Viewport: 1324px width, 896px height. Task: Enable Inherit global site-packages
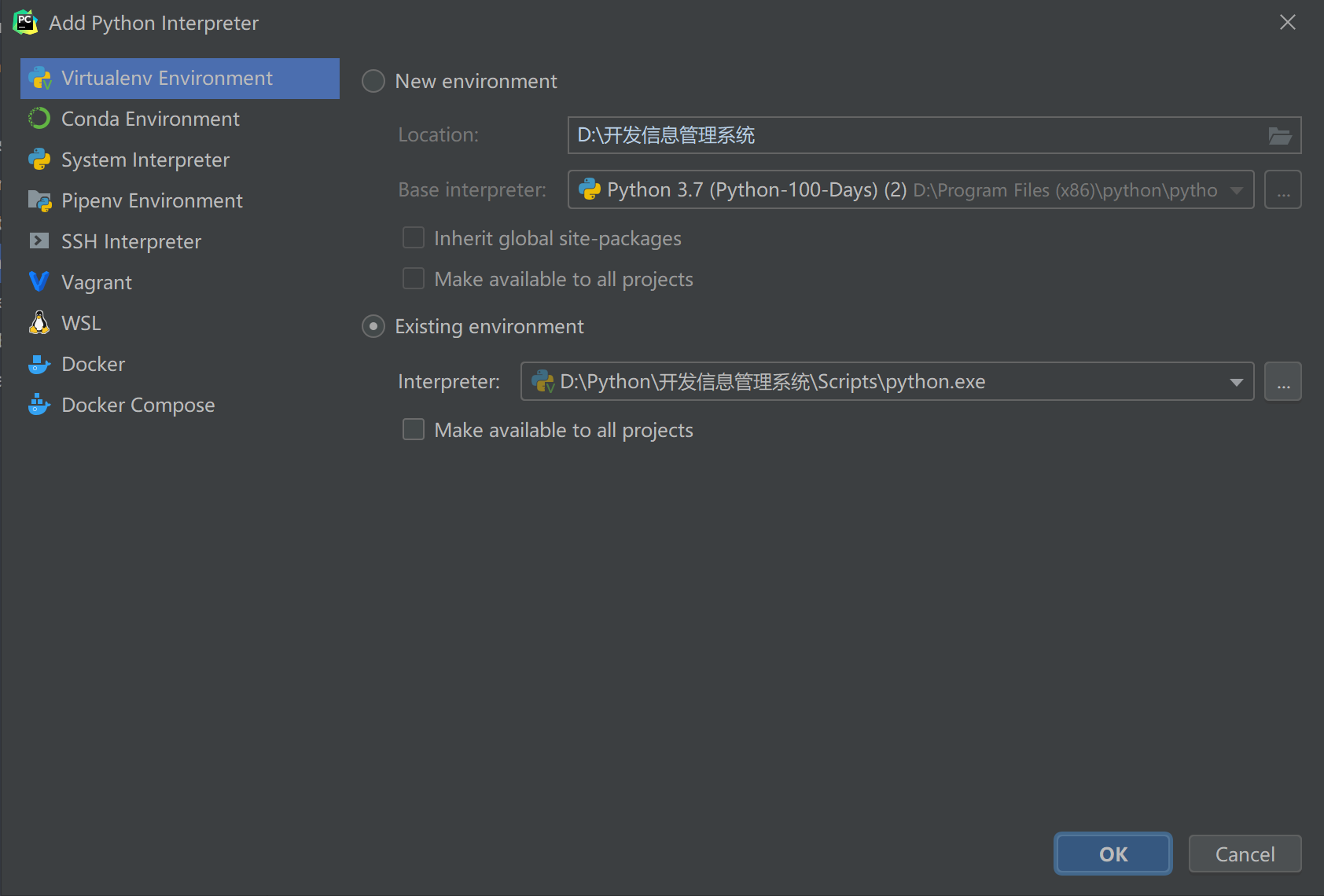413,237
